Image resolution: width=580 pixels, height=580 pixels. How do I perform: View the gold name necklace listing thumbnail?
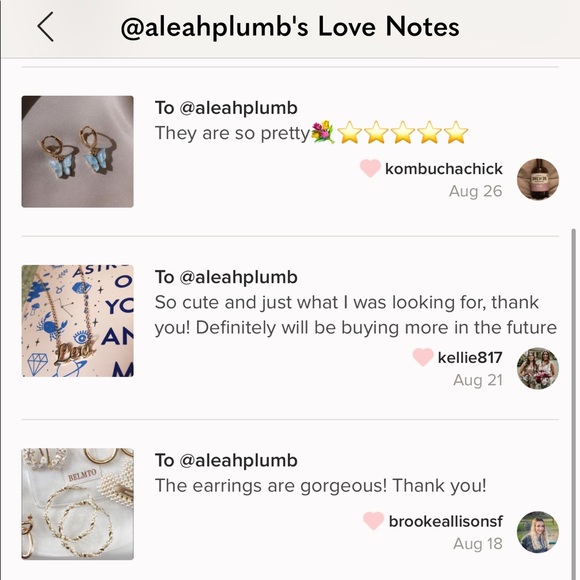[x=78, y=321]
